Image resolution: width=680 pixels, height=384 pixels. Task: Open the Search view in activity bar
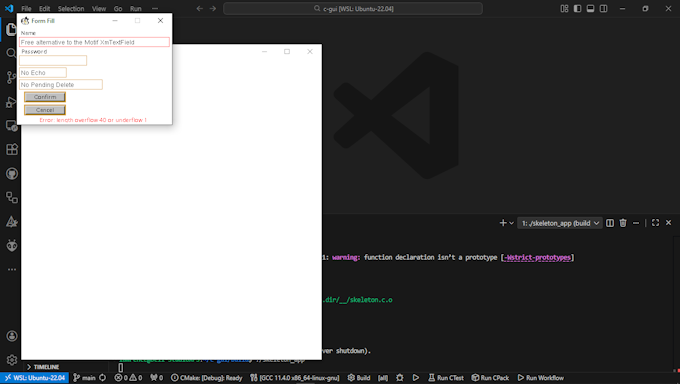click(x=11, y=53)
